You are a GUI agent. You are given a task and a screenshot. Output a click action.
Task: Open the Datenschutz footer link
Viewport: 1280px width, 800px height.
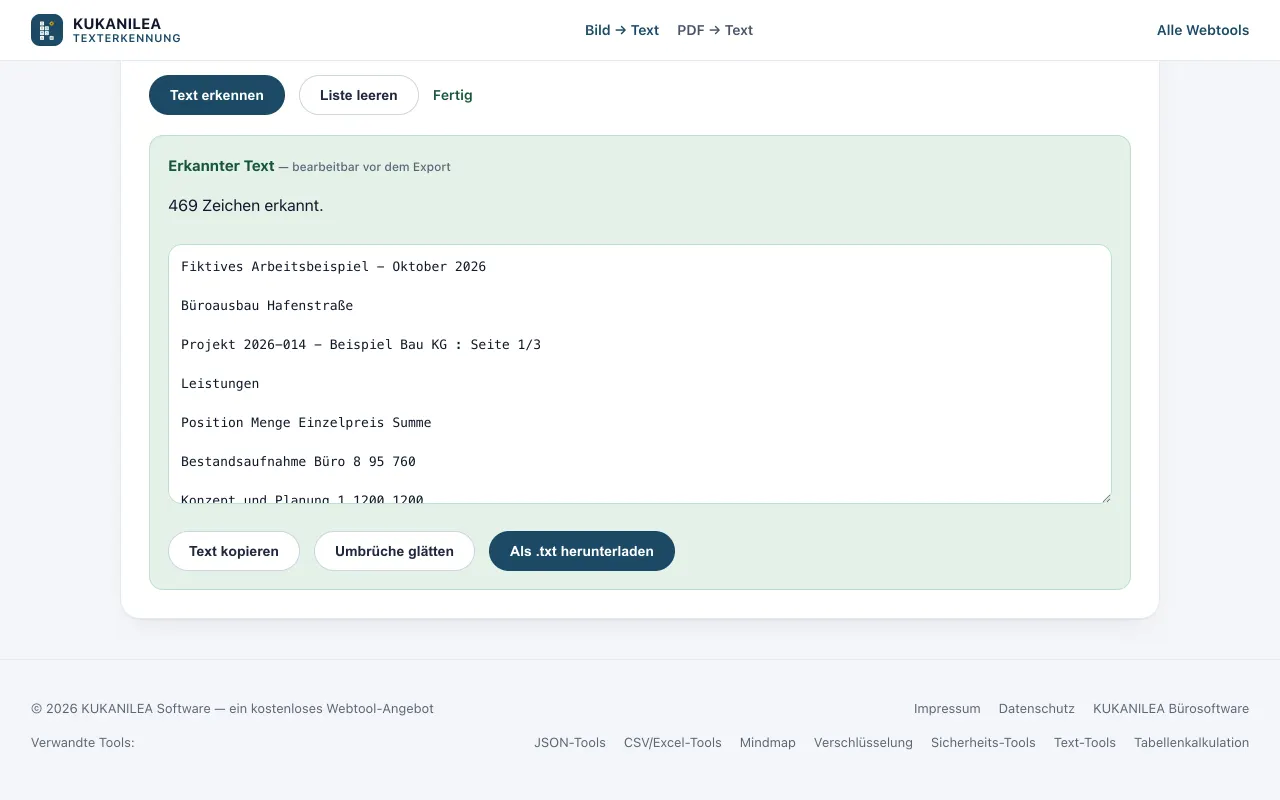1037,708
